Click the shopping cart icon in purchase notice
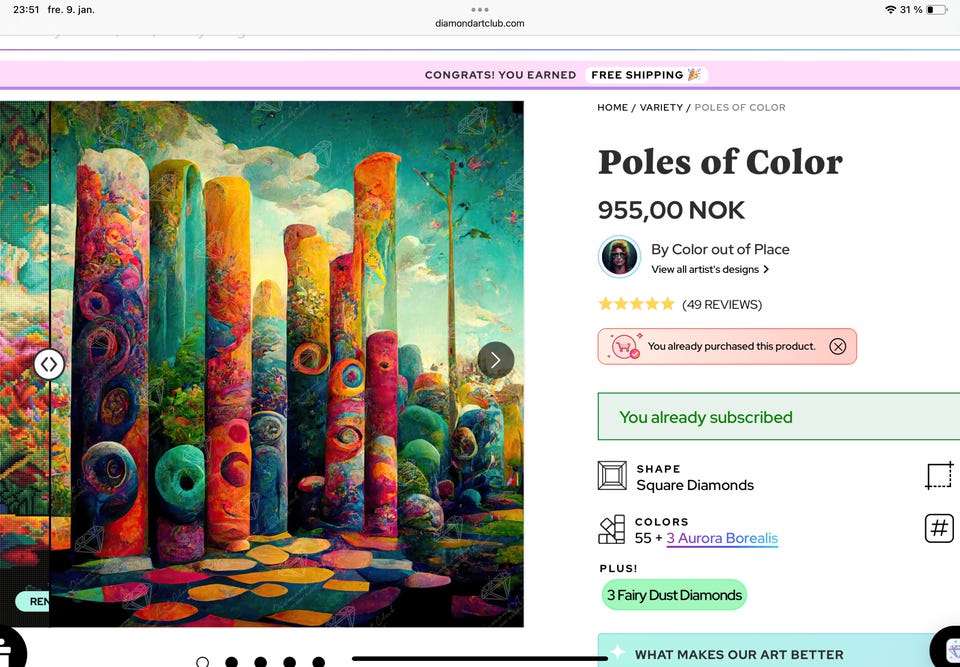This screenshot has width=960, height=667. (624, 347)
